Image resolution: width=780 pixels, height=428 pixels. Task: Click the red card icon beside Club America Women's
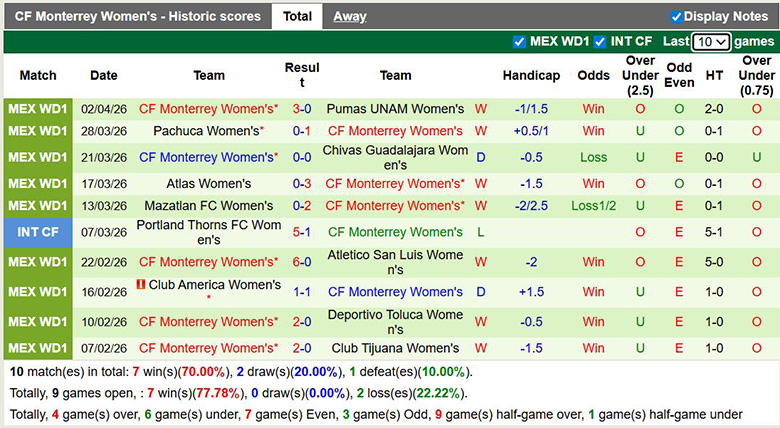pos(141,285)
